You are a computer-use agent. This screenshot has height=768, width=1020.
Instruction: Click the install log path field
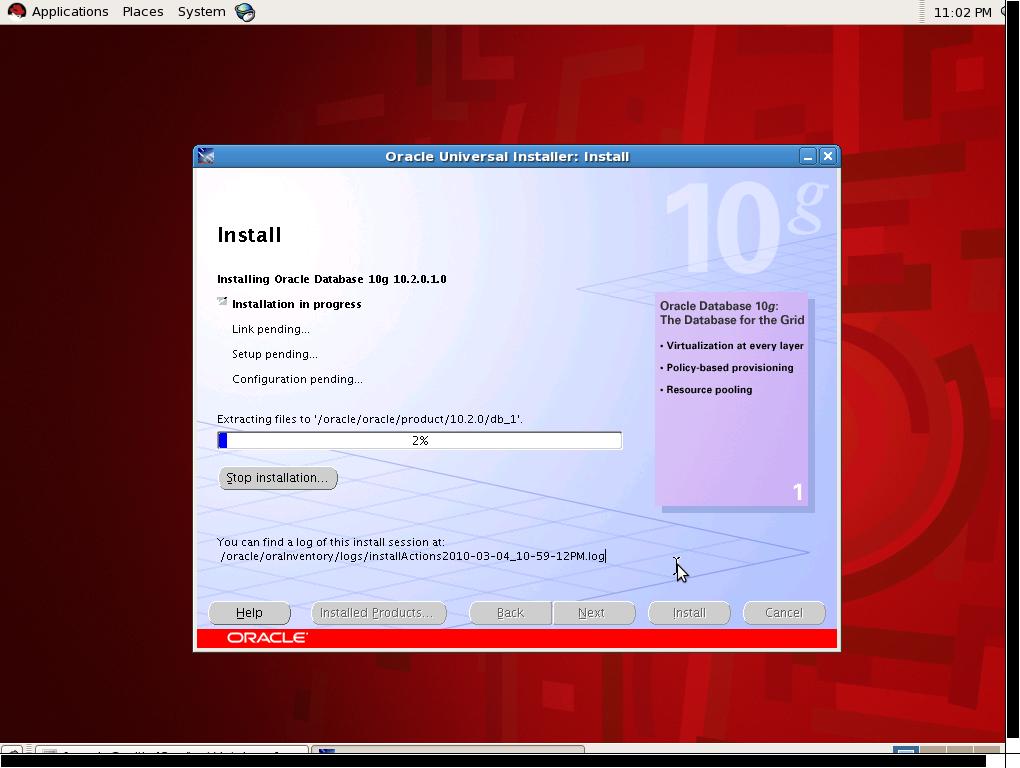[x=414, y=556]
